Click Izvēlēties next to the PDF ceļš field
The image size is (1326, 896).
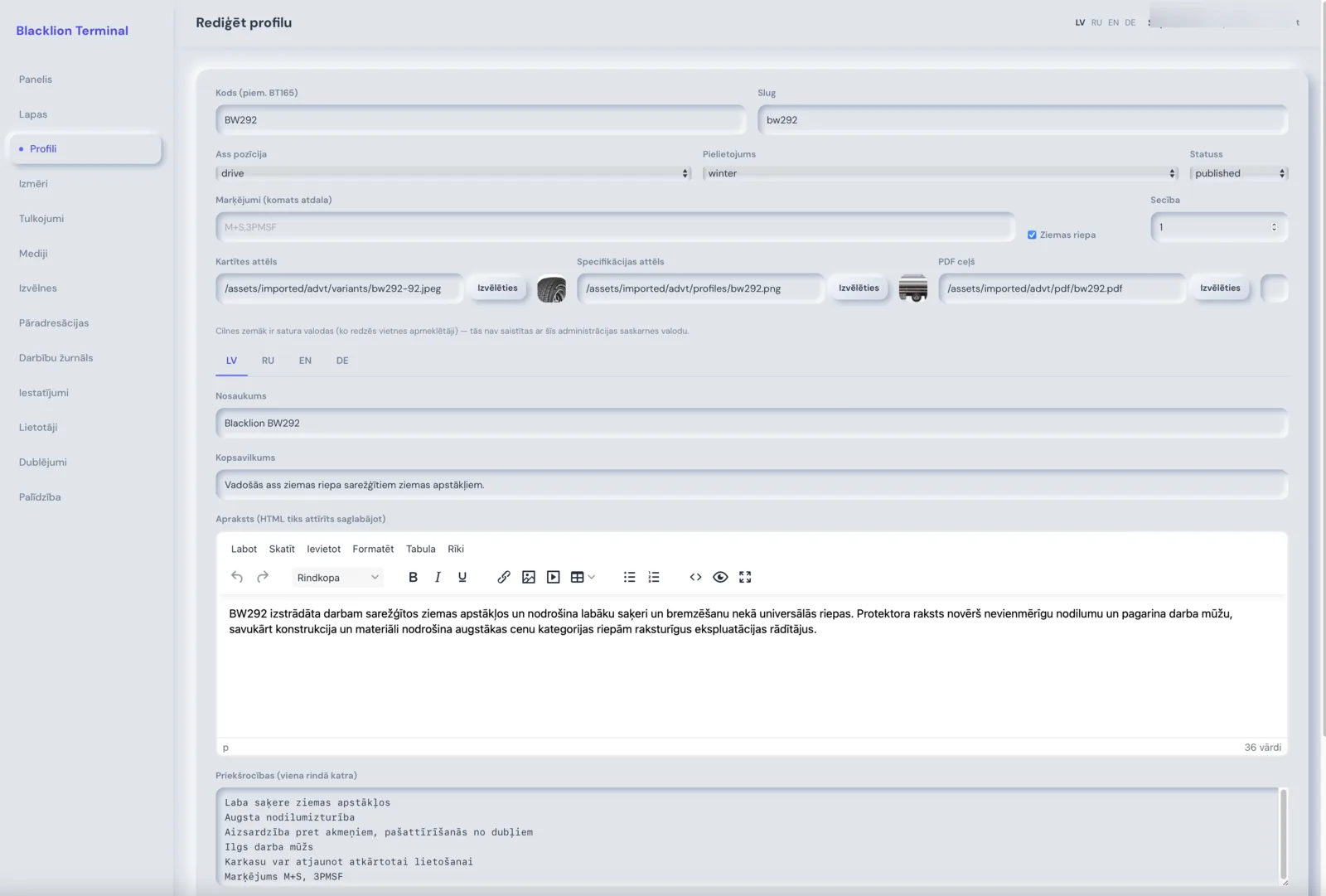pyautogui.click(x=1220, y=288)
